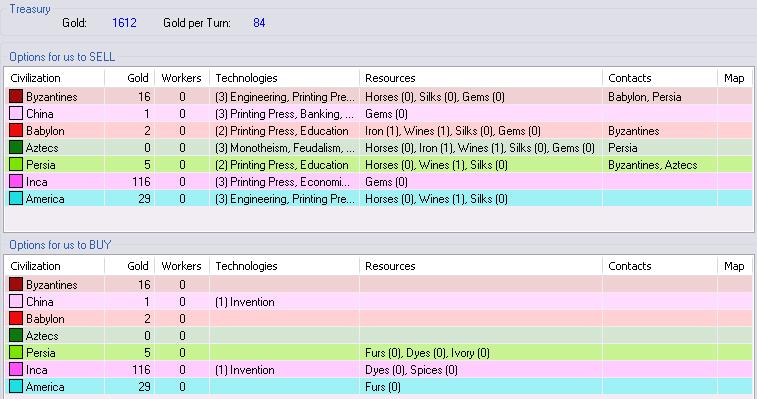
Task: Sort SELL list by Workers column header
Action: 182,78
